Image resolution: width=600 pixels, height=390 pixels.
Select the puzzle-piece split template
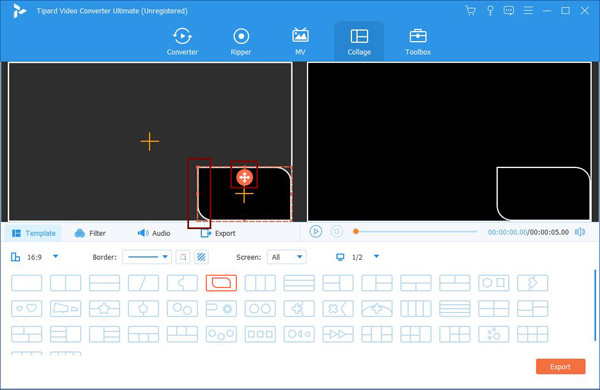183,283
